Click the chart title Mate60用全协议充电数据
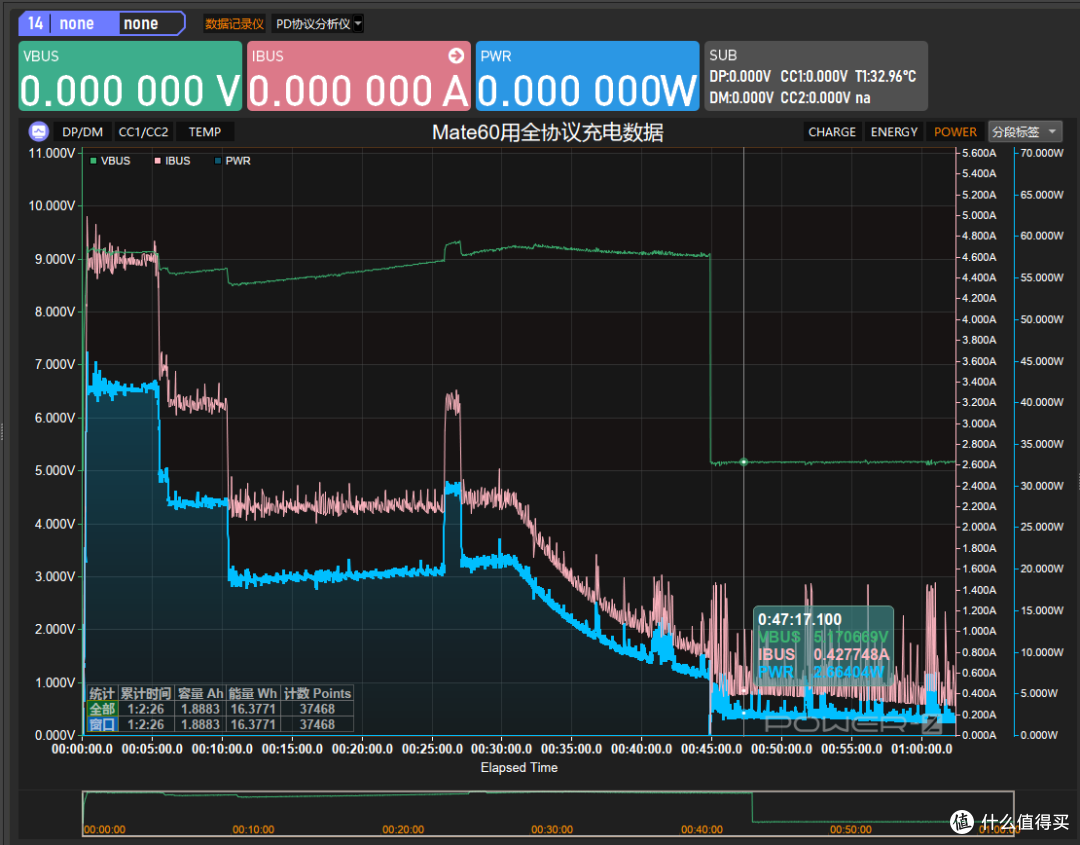 coord(548,132)
